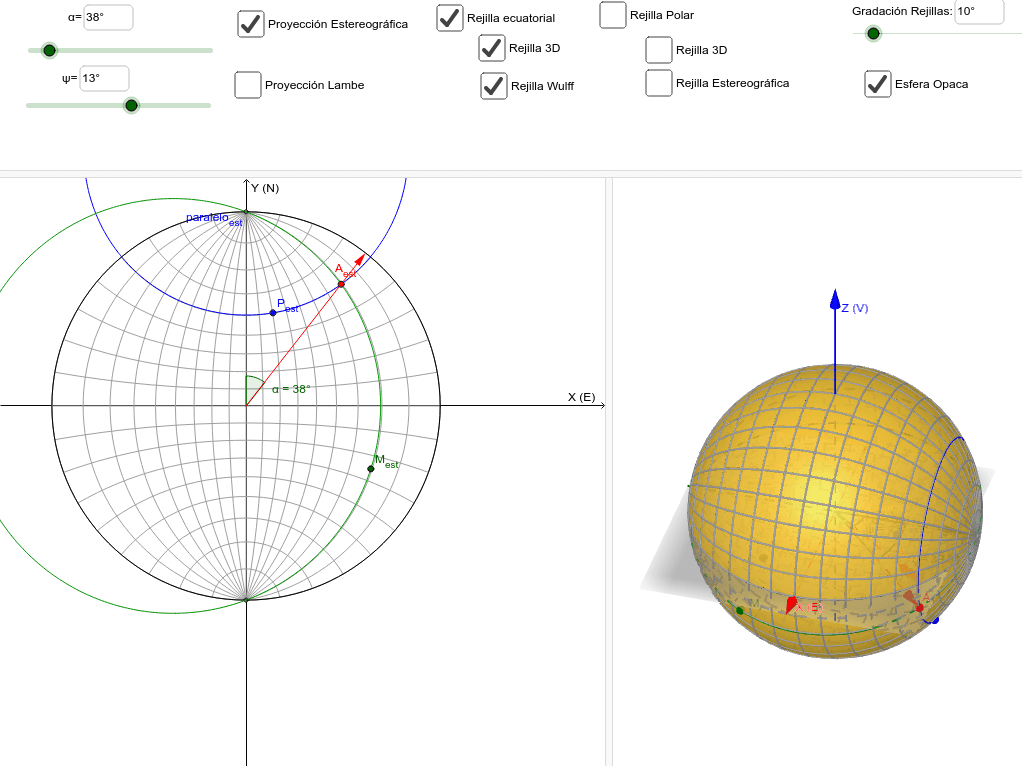
Task: Toggle Rejilla 3D under Rejilla ecuatorial
Action: [x=492, y=48]
